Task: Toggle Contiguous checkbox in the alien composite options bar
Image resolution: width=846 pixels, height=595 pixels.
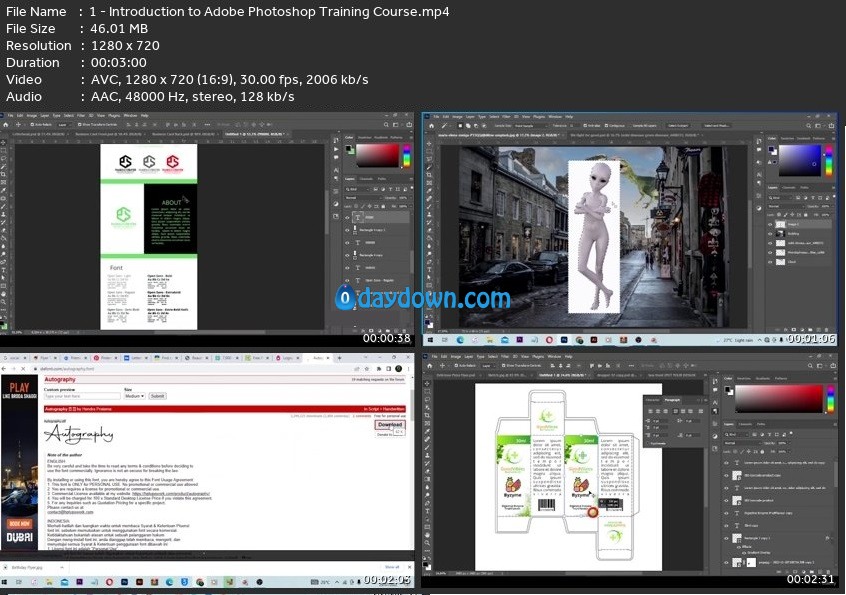Action: pyautogui.click(x=609, y=127)
